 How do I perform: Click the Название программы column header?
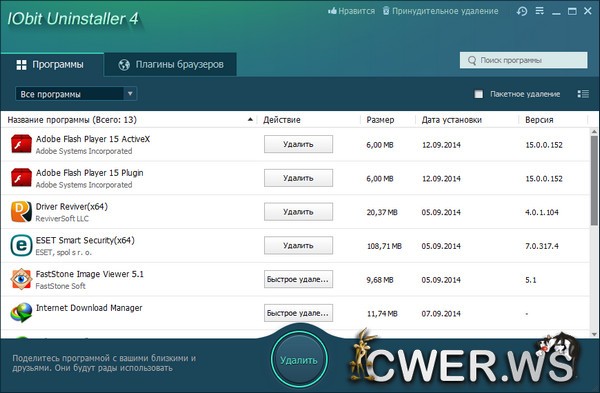(72, 120)
